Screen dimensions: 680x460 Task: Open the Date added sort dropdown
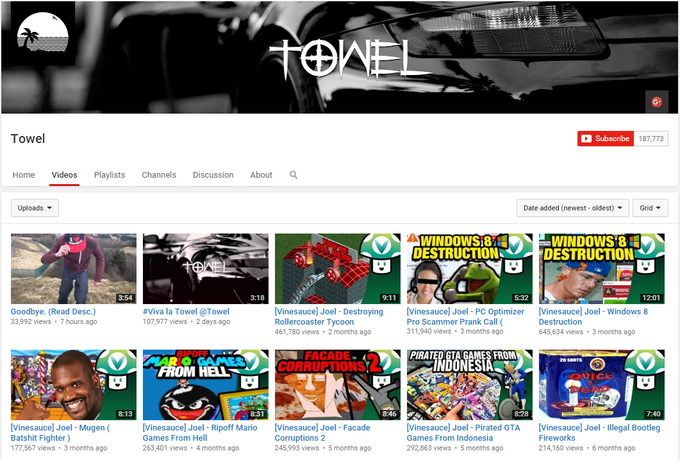tap(572, 208)
